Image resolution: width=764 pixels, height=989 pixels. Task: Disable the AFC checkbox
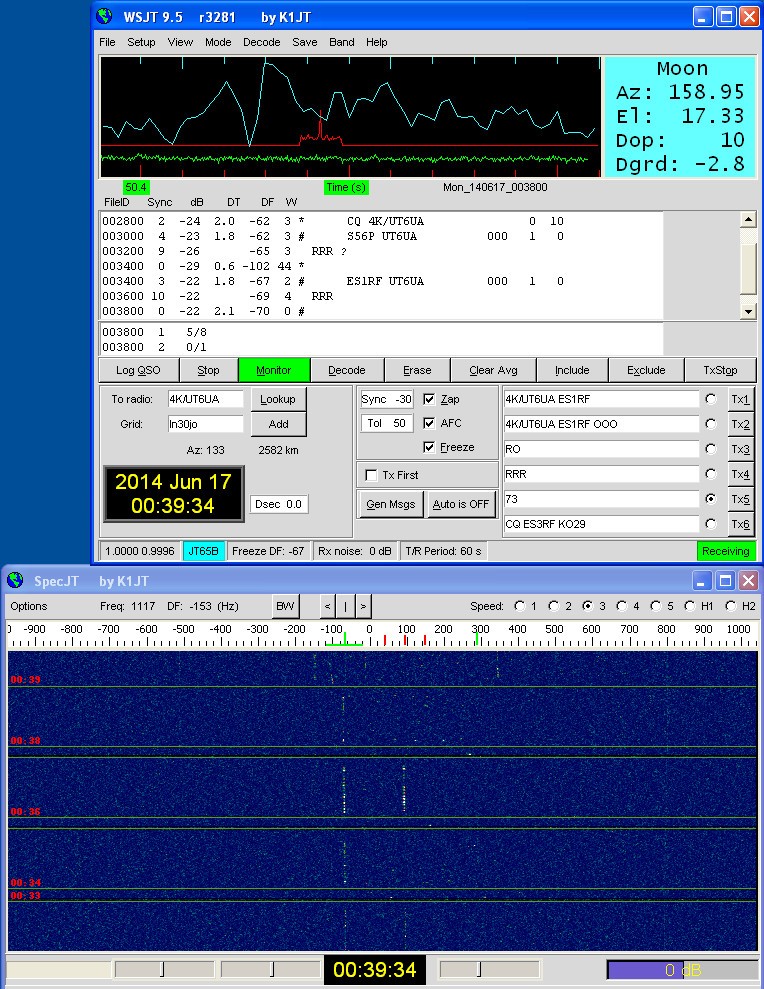[429, 423]
